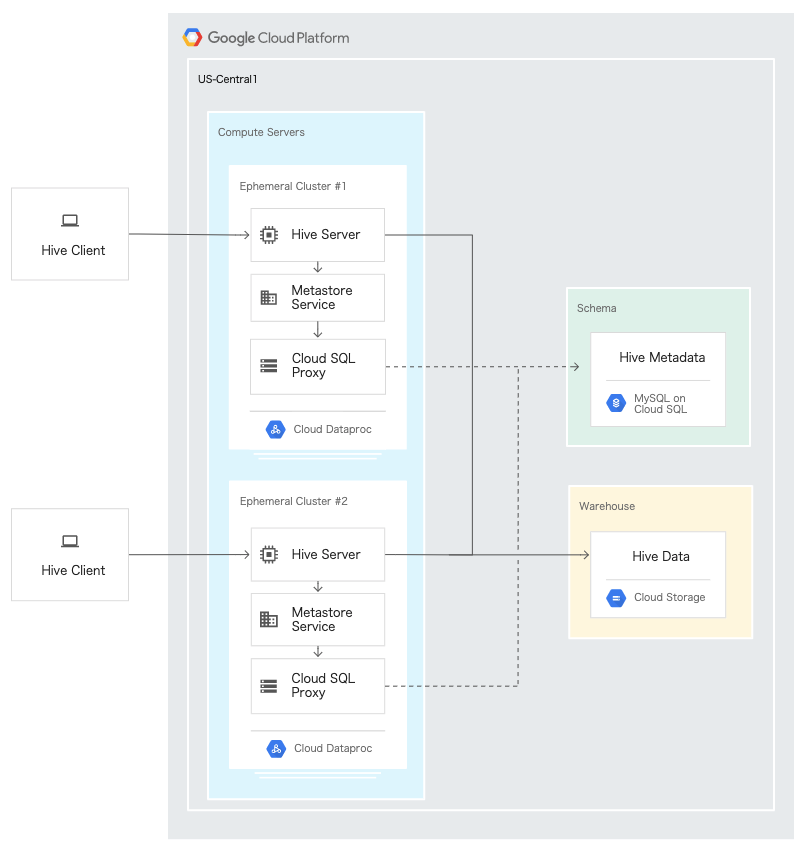Screen dimensions: 807x850
Task: Click the Cloud Dataproc caption in Cluster #1
Action: click(332, 429)
